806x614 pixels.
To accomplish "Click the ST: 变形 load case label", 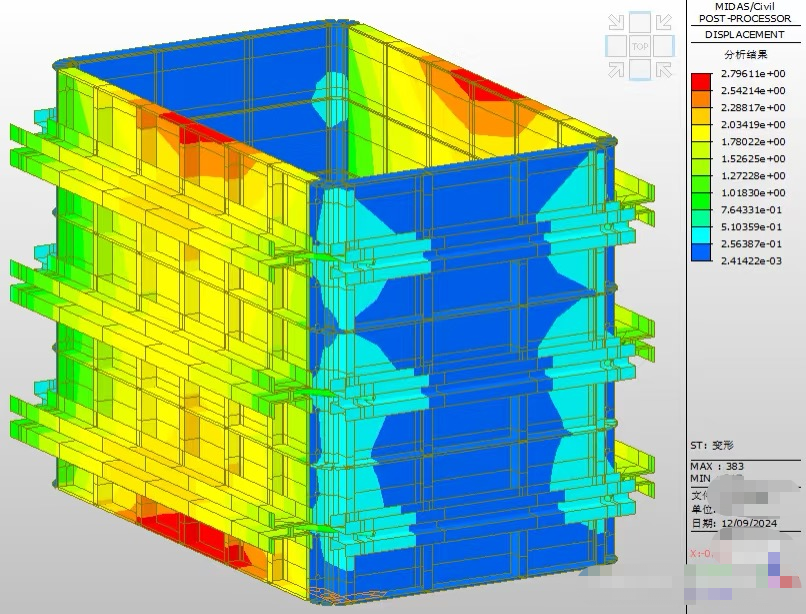I will [x=712, y=445].
